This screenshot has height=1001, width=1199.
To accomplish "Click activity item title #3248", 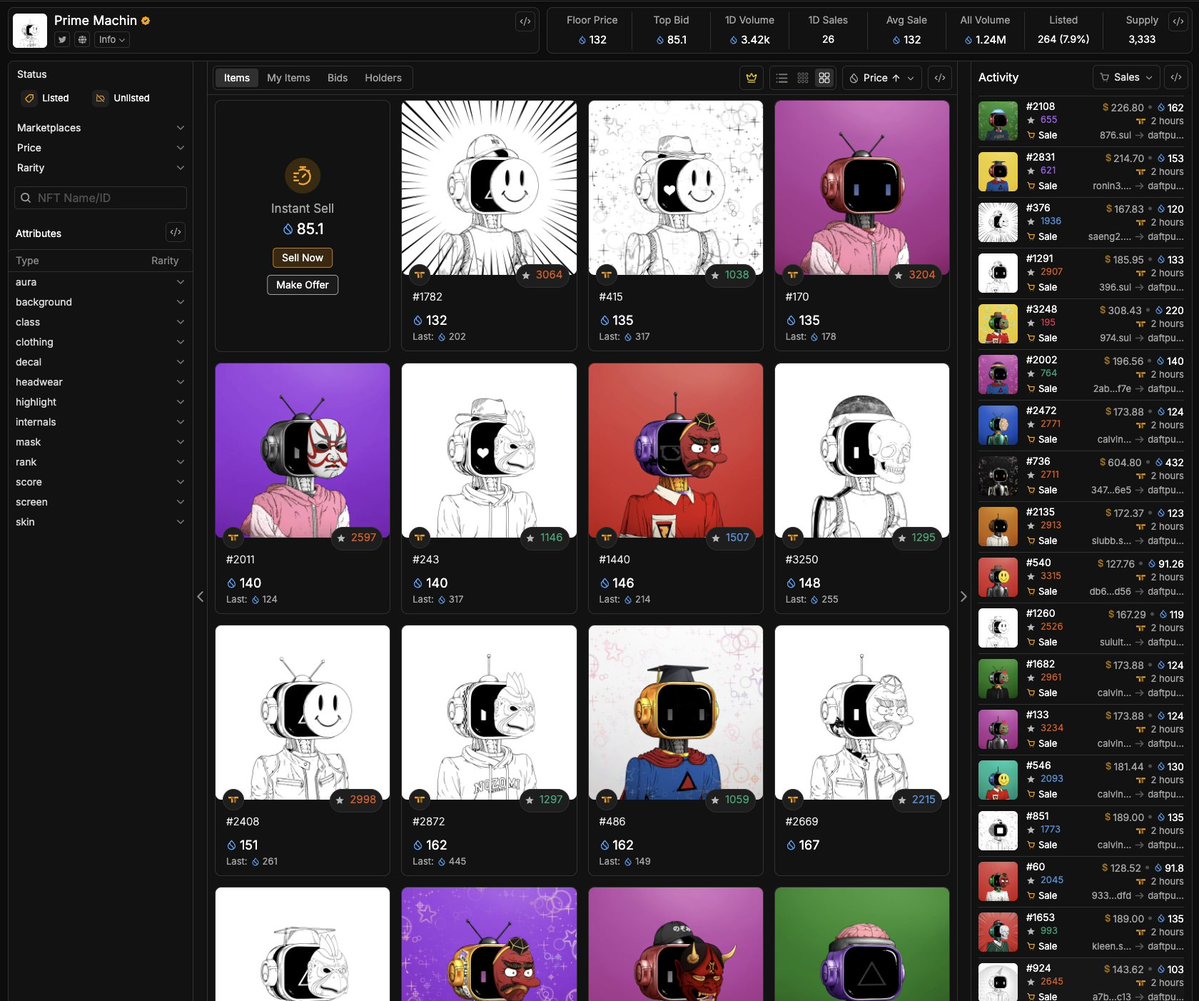I will (1041, 310).
